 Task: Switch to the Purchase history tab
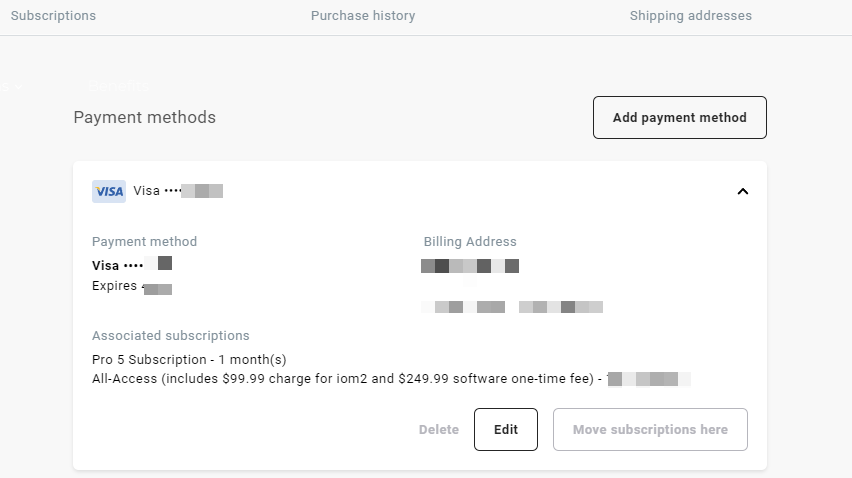click(363, 16)
